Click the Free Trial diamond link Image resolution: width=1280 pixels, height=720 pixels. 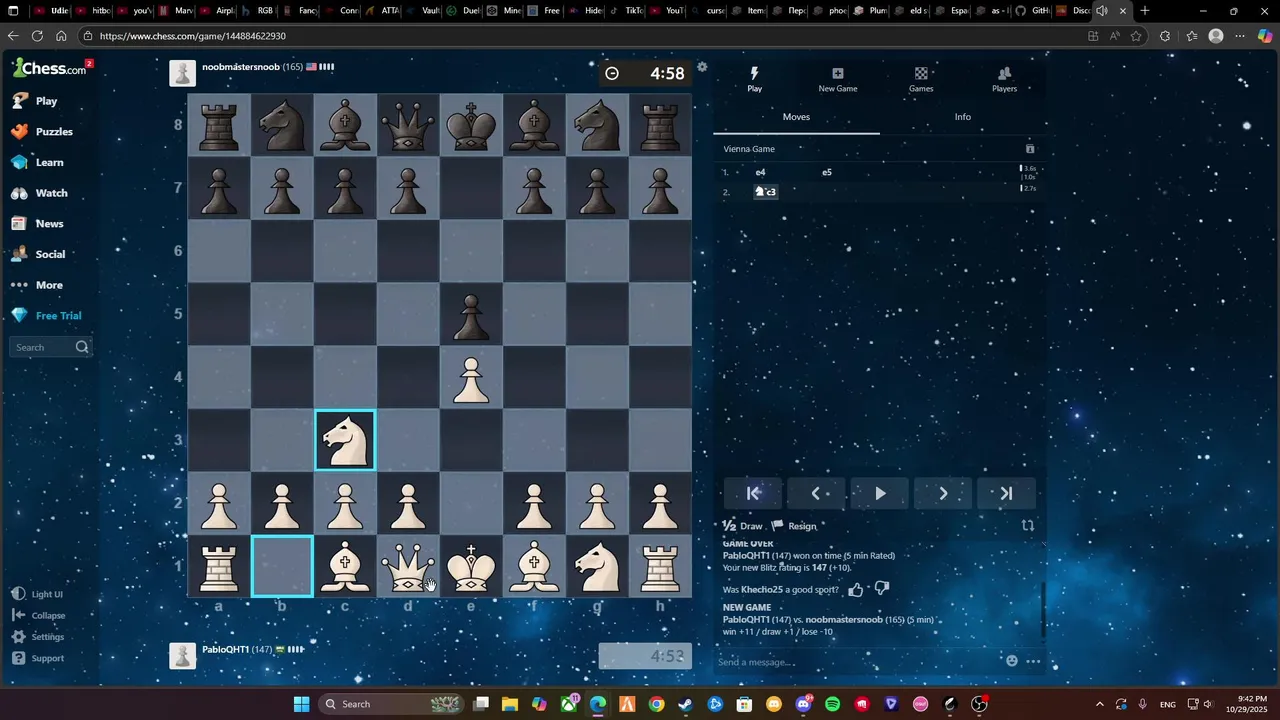[47, 316]
